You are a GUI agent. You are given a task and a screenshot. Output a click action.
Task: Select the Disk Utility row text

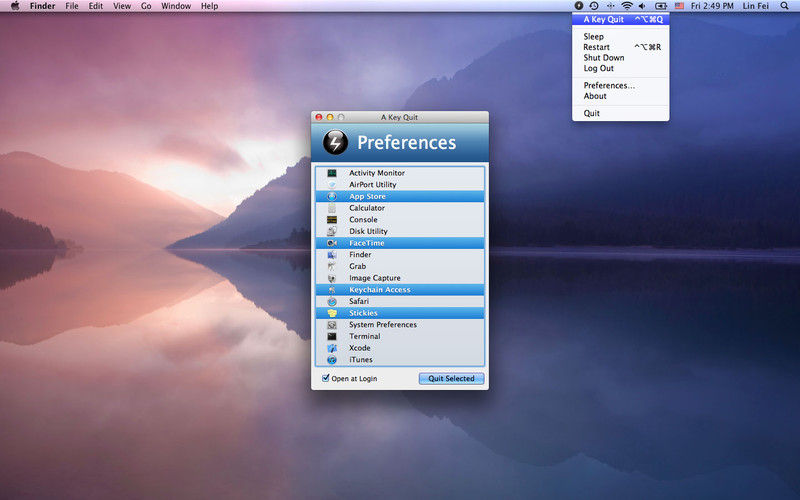pyautogui.click(x=368, y=232)
